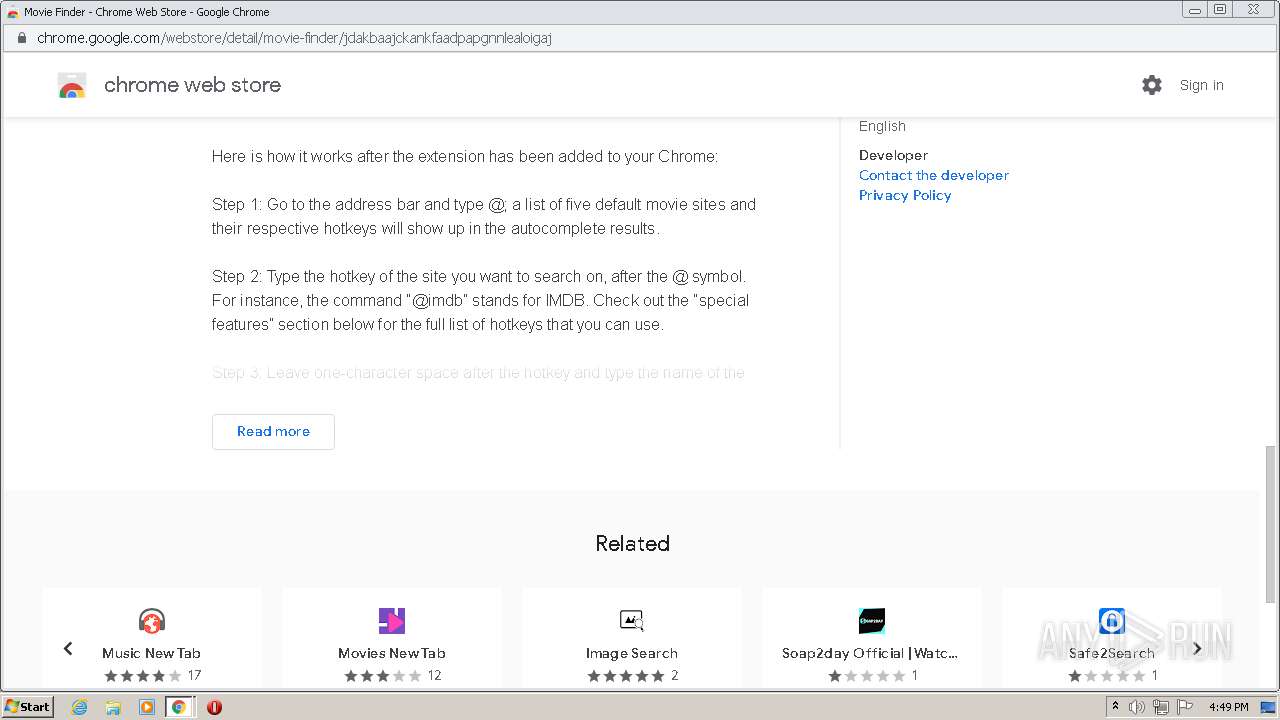Click the 'Here is how it works' sentence
1280x720 pixels.
(465, 156)
